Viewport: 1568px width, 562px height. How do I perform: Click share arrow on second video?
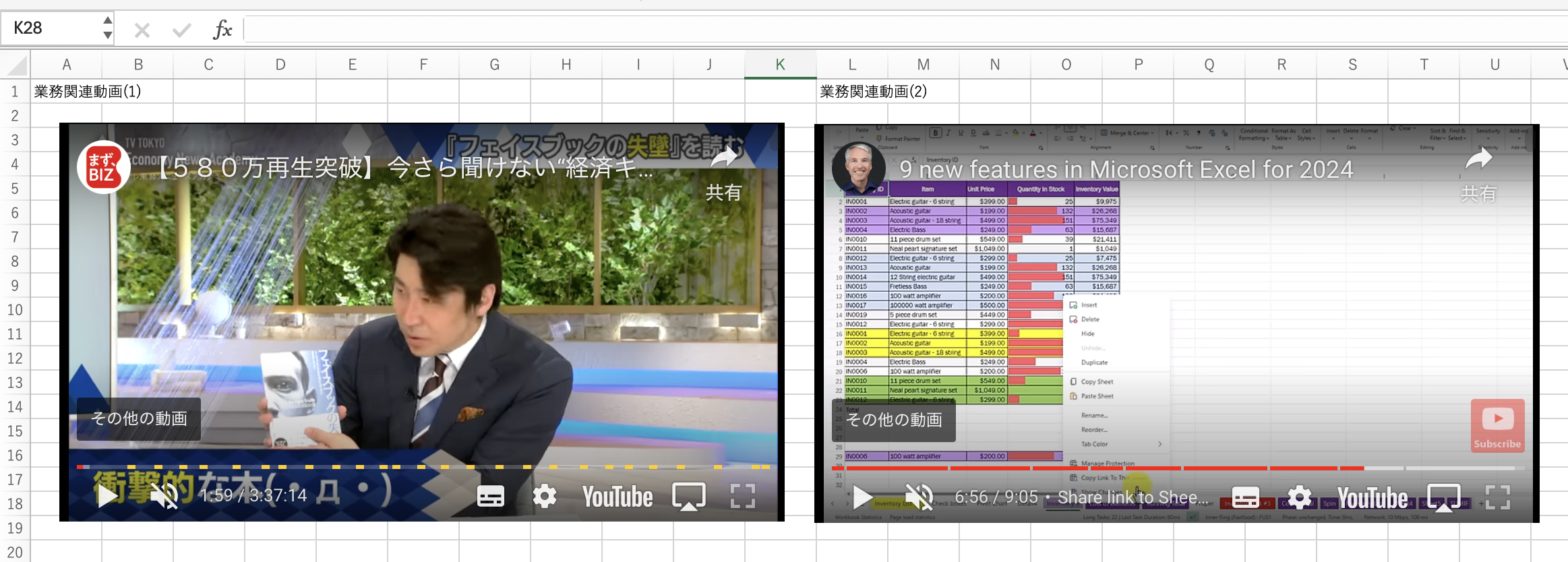click(1479, 160)
